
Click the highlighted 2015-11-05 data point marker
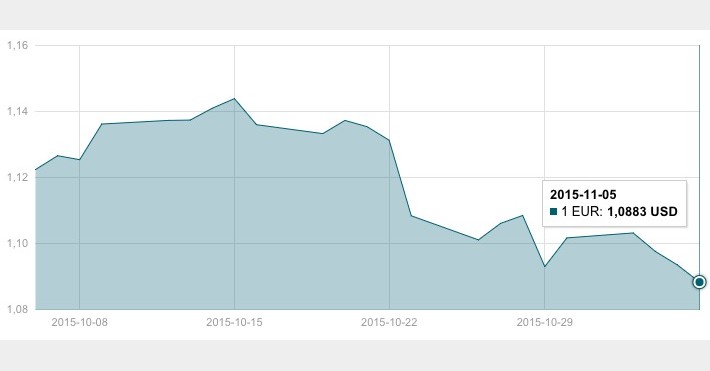(699, 282)
